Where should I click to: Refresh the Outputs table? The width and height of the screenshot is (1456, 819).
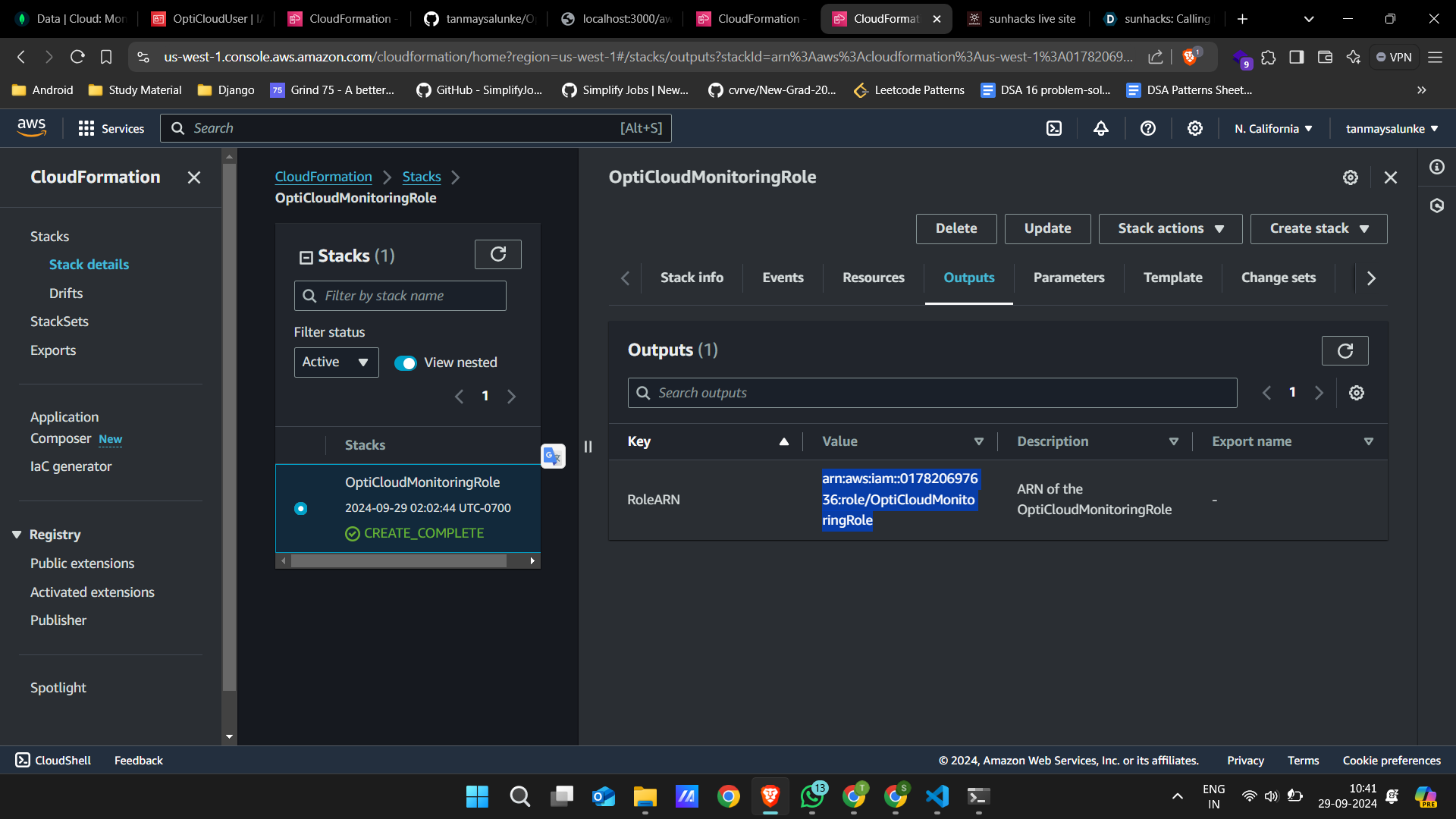coord(1345,351)
